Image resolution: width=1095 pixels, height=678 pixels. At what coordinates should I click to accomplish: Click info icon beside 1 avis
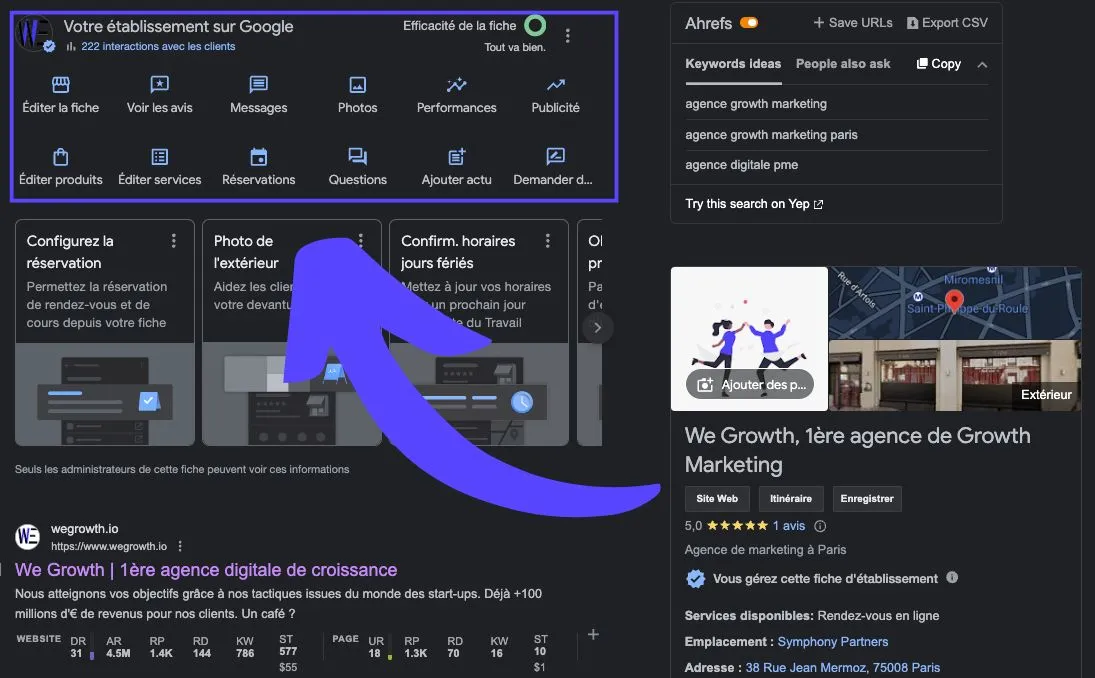click(x=820, y=526)
